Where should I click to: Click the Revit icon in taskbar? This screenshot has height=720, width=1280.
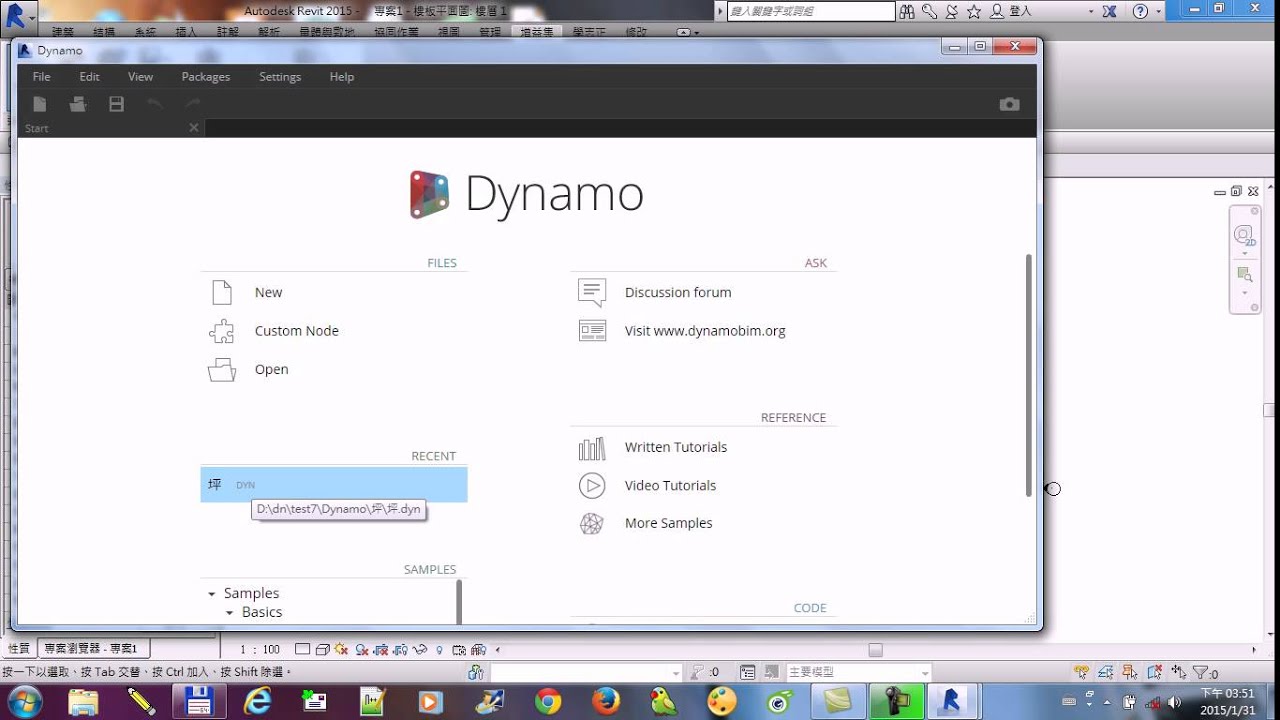point(953,702)
